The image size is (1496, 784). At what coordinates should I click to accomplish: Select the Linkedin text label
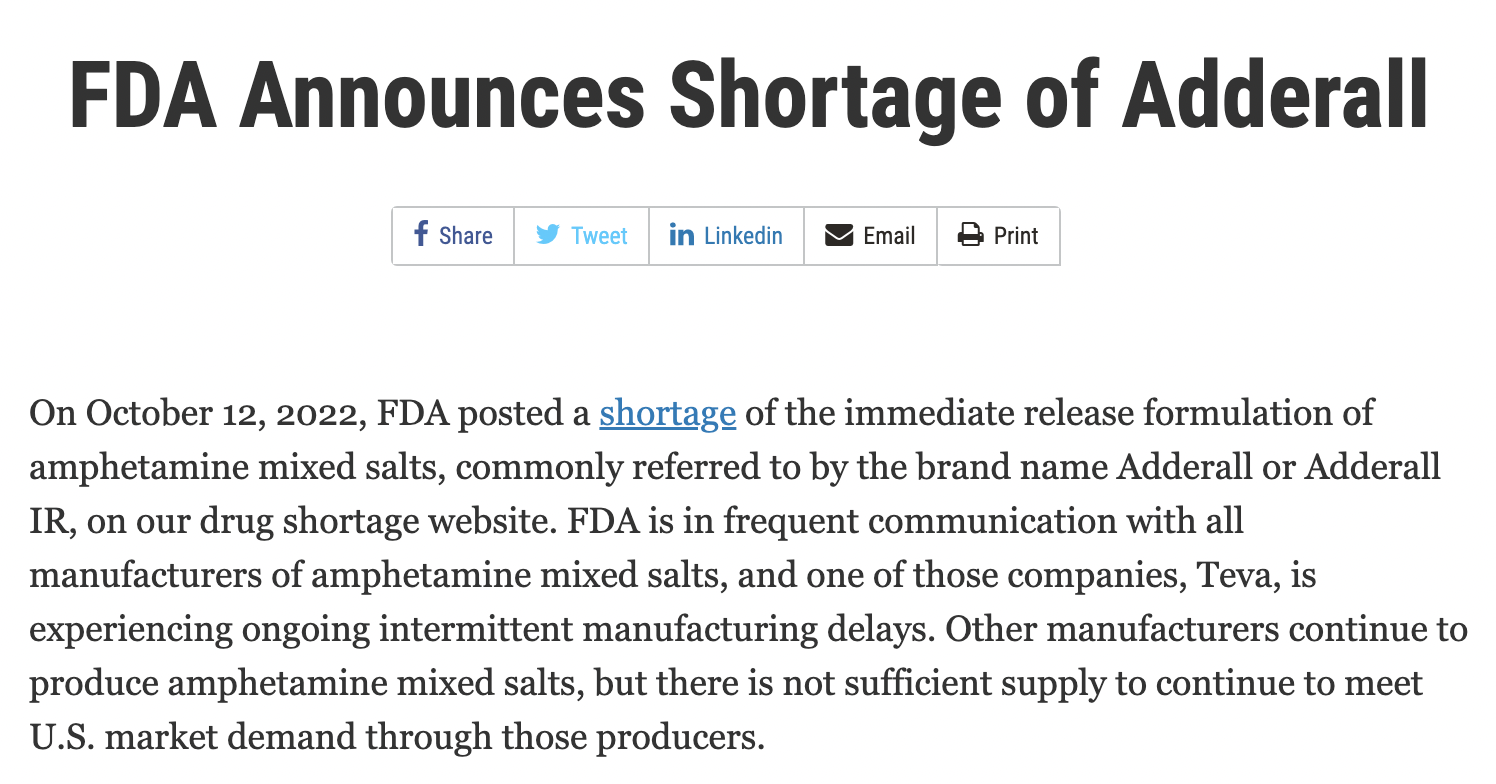pos(743,236)
